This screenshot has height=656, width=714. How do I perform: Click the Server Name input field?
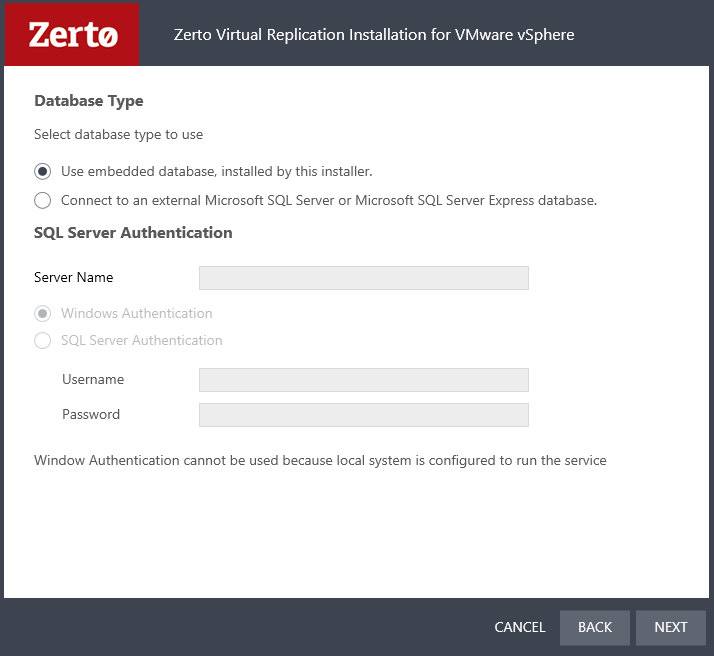tap(364, 278)
